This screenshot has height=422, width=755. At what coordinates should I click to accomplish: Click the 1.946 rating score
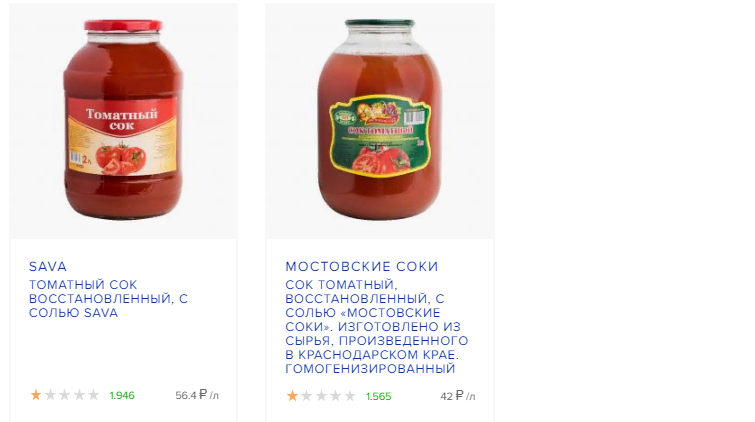click(x=122, y=396)
